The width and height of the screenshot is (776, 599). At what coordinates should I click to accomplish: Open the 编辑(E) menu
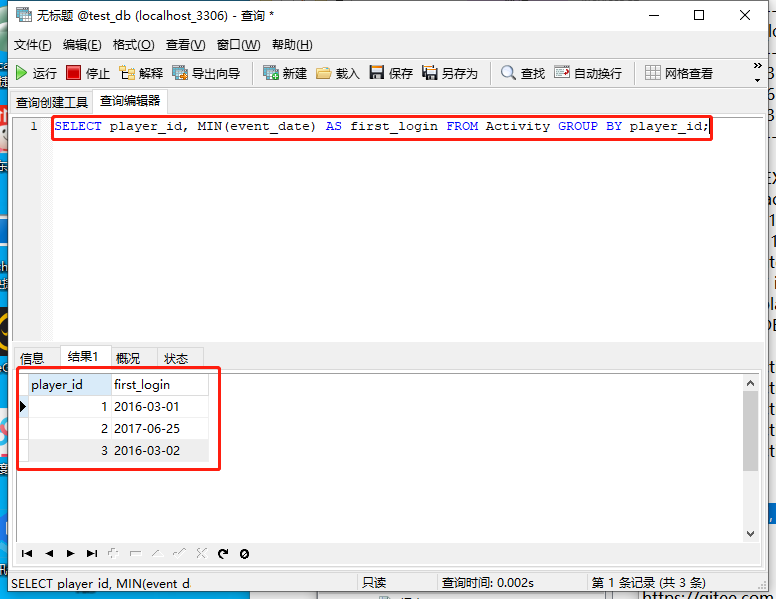click(82, 45)
